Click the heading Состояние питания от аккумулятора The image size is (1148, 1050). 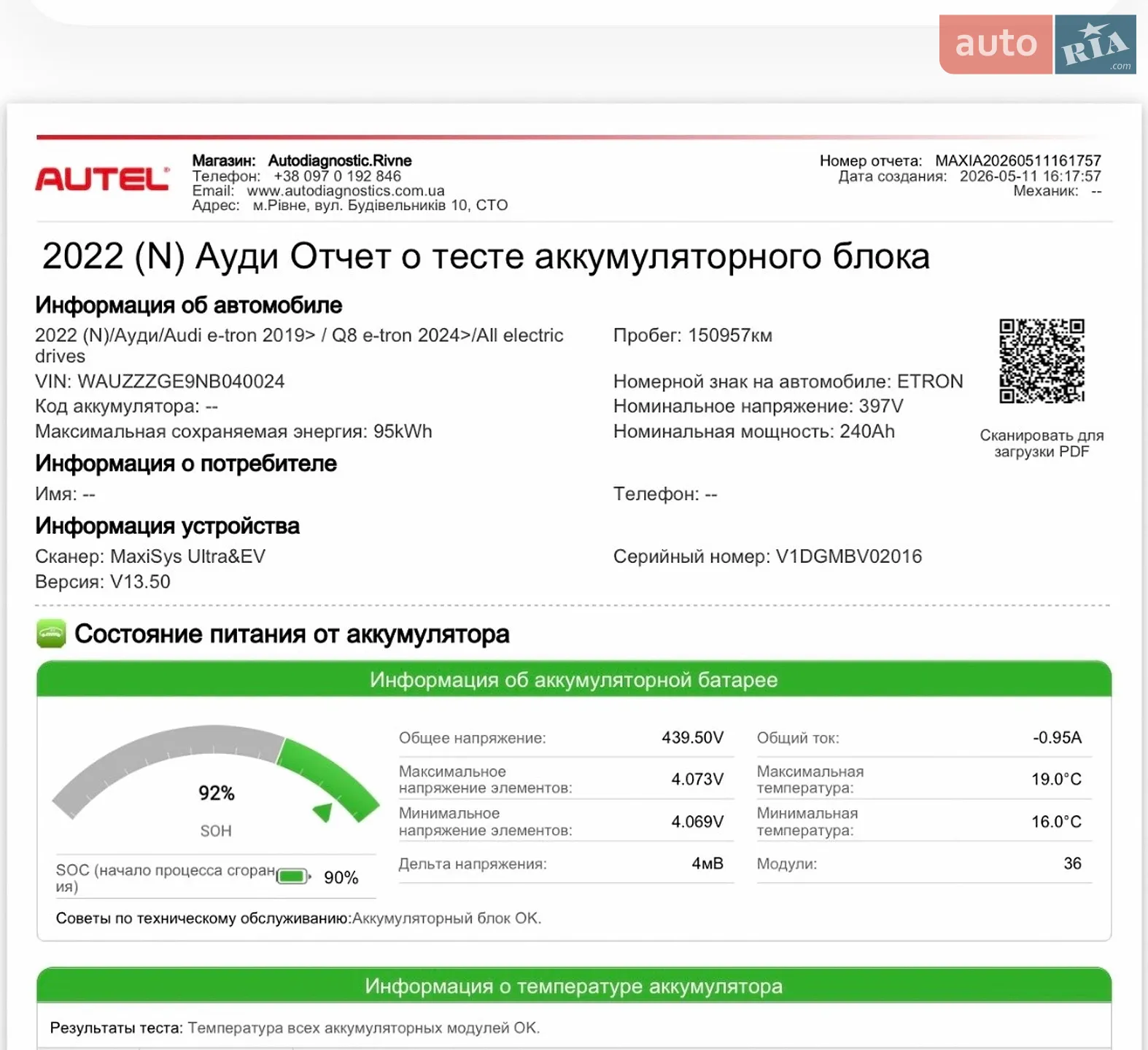[292, 634]
